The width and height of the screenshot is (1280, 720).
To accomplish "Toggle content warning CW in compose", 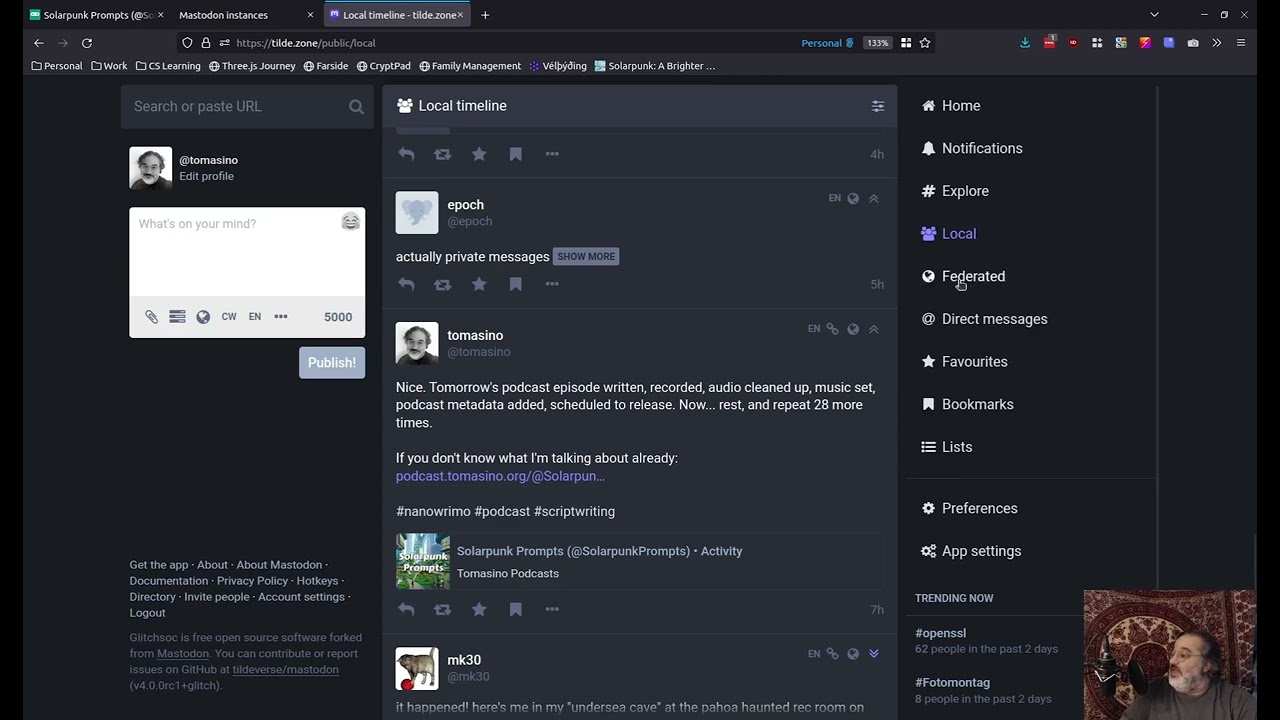I will [229, 317].
